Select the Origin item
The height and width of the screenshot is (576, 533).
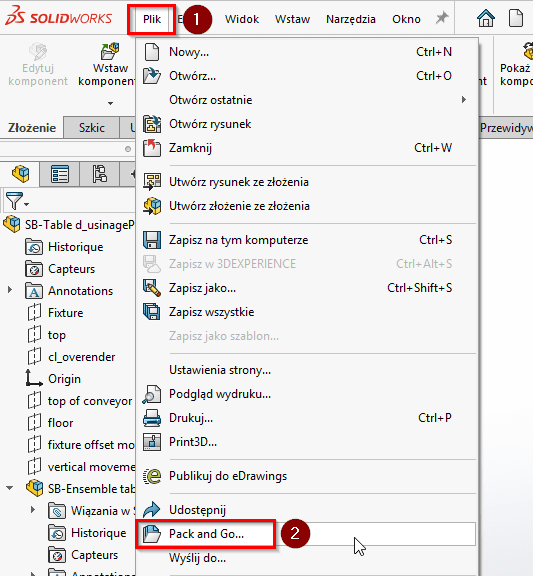pos(54,379)
